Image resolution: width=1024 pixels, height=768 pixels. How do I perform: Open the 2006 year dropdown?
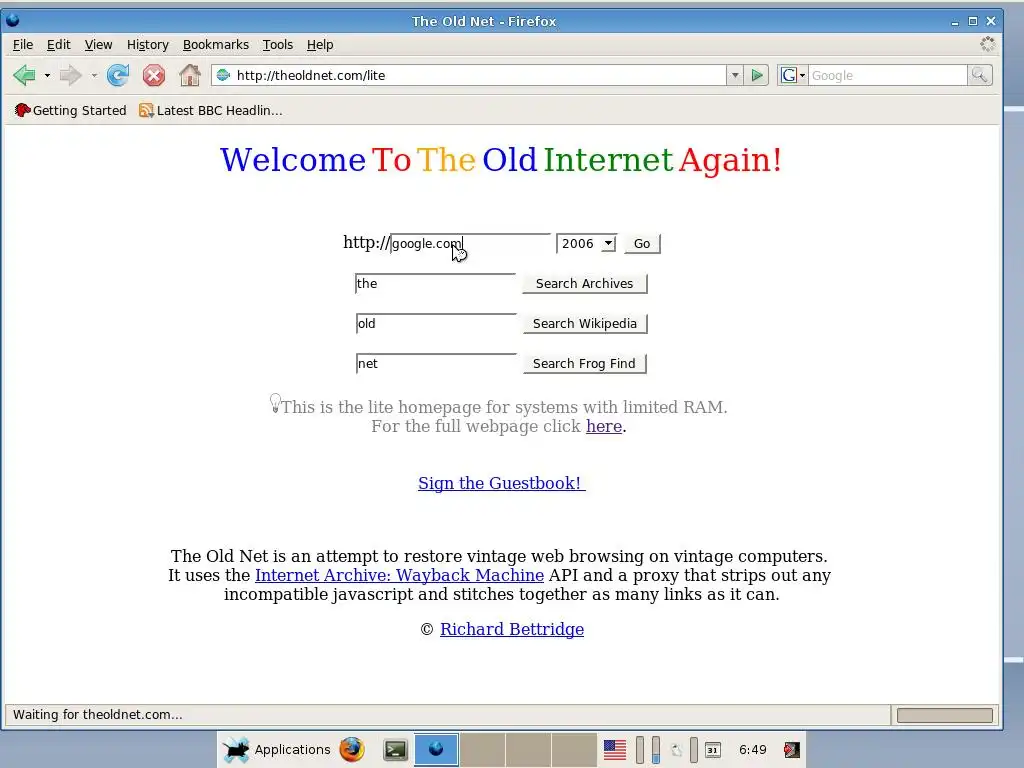586,244
